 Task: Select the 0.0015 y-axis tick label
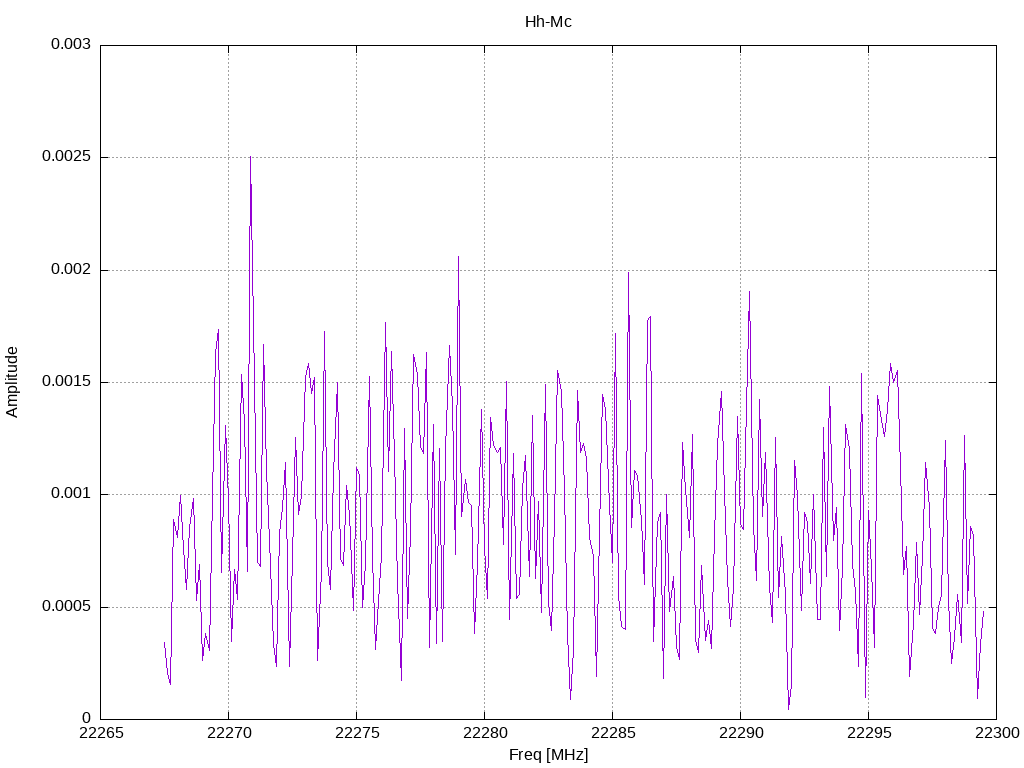[x=66, y=381]
